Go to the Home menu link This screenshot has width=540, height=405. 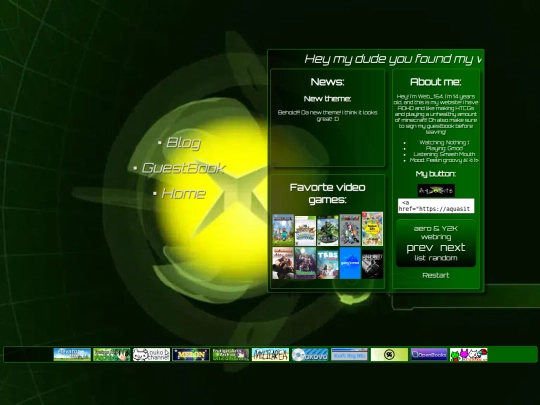(x=184, y=194)
